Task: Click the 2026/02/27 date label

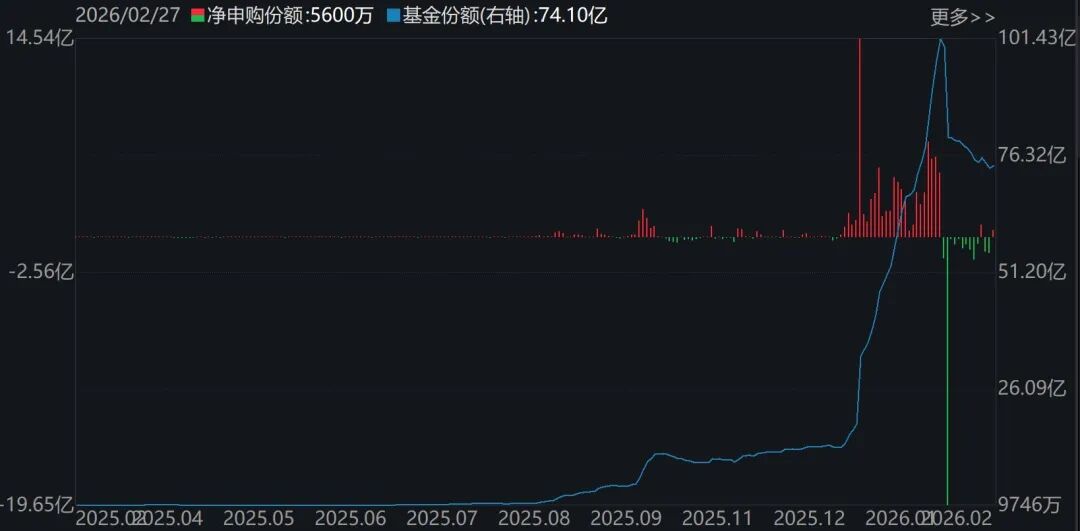Action: (130, 16)
